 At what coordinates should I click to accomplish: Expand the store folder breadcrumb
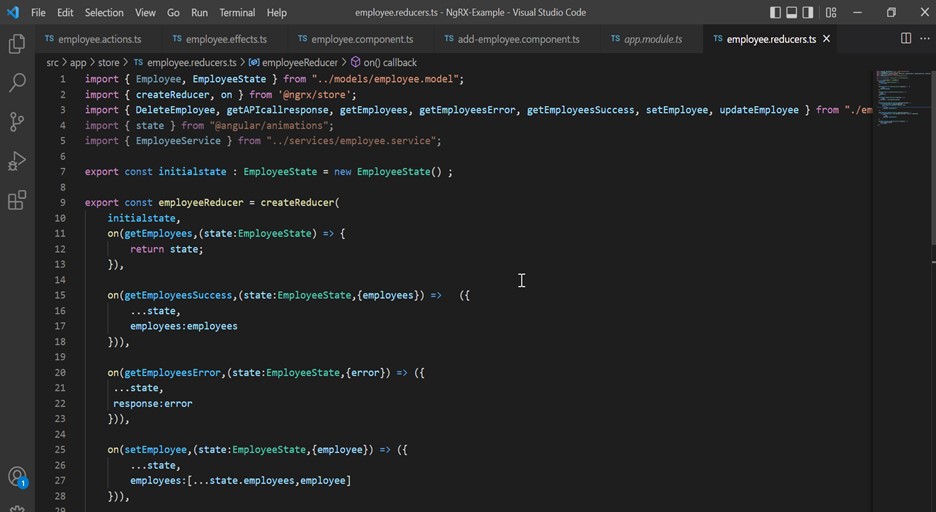(x=108, y=62)
